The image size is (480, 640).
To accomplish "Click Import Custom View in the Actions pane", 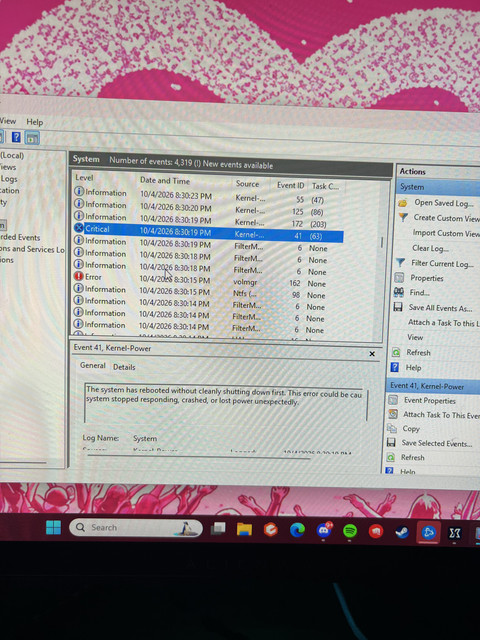I will coord(446,233).
